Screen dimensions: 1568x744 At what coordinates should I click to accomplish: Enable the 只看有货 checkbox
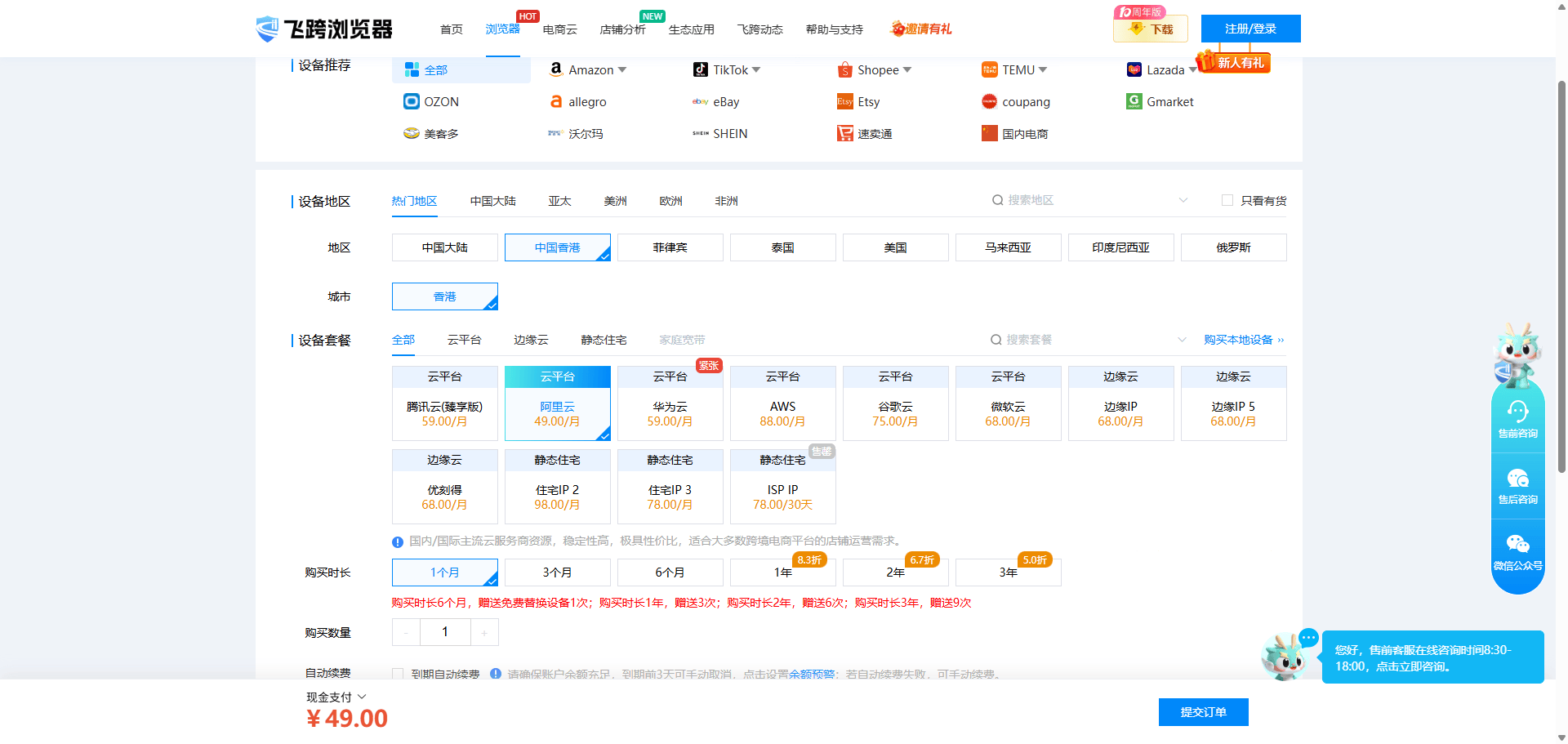click(1227, 200)
